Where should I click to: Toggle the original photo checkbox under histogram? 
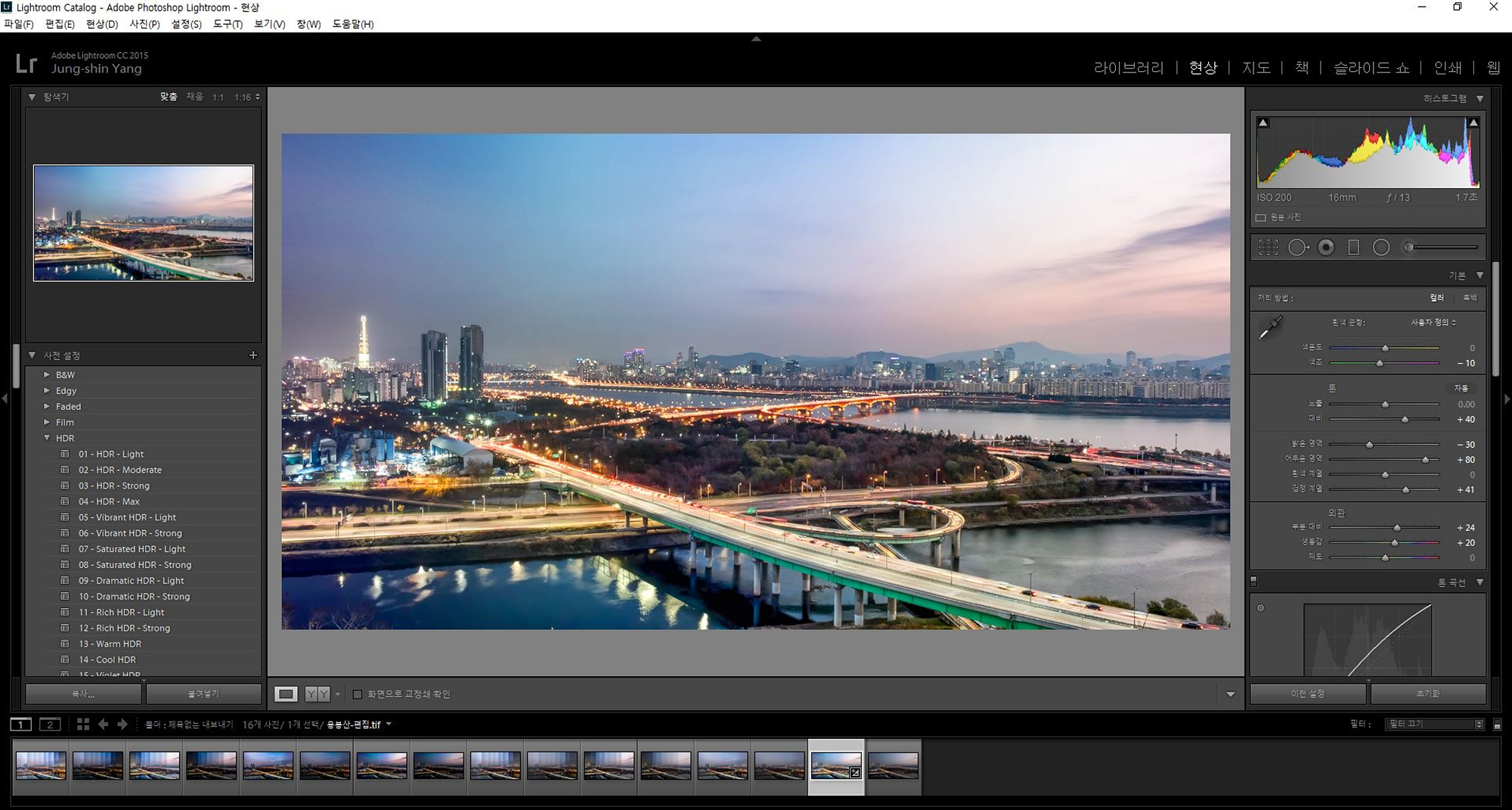click(1261, 218)
